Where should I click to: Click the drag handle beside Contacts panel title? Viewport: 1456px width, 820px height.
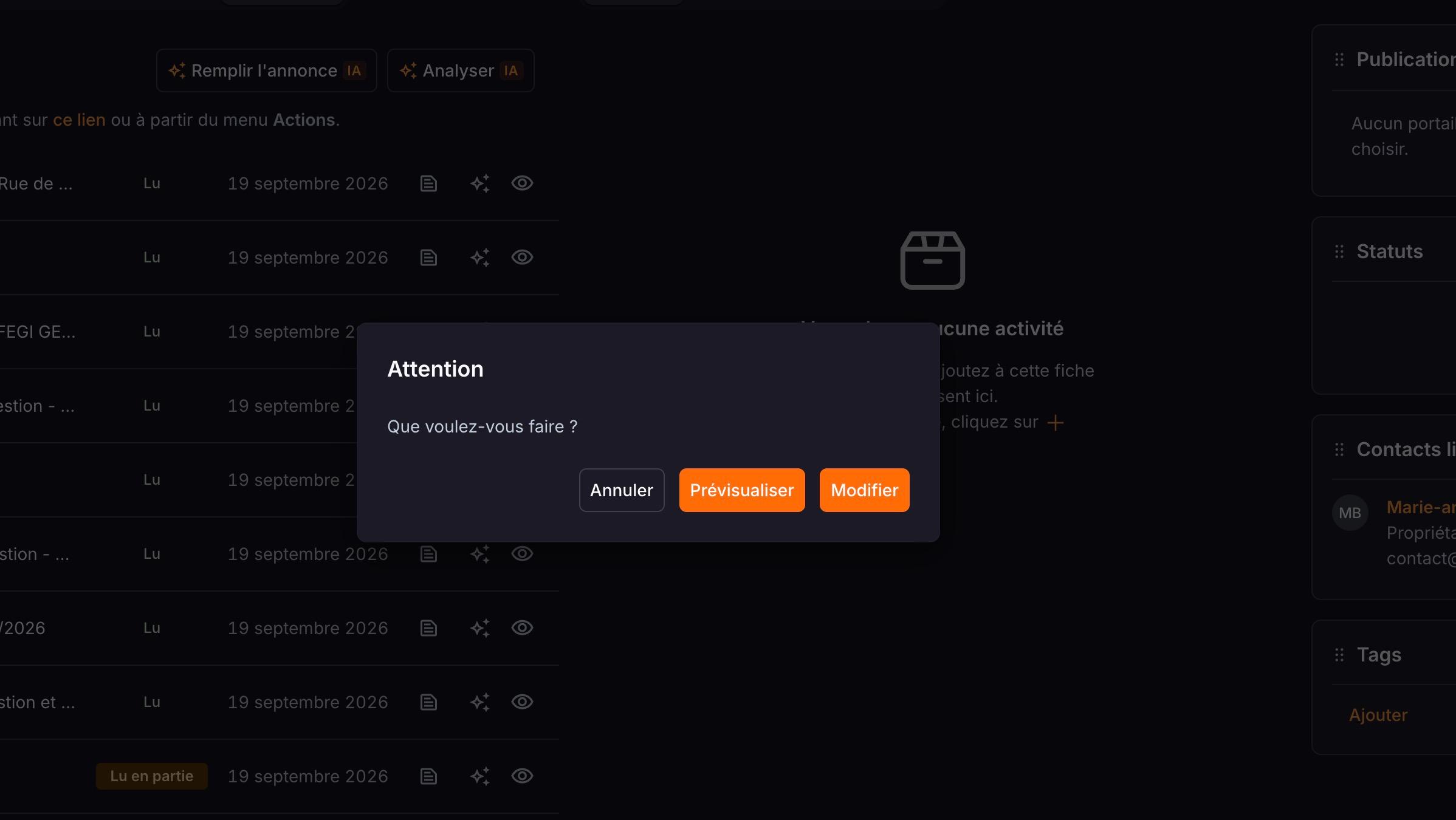pyautogui.click(x=1339, y=449)
